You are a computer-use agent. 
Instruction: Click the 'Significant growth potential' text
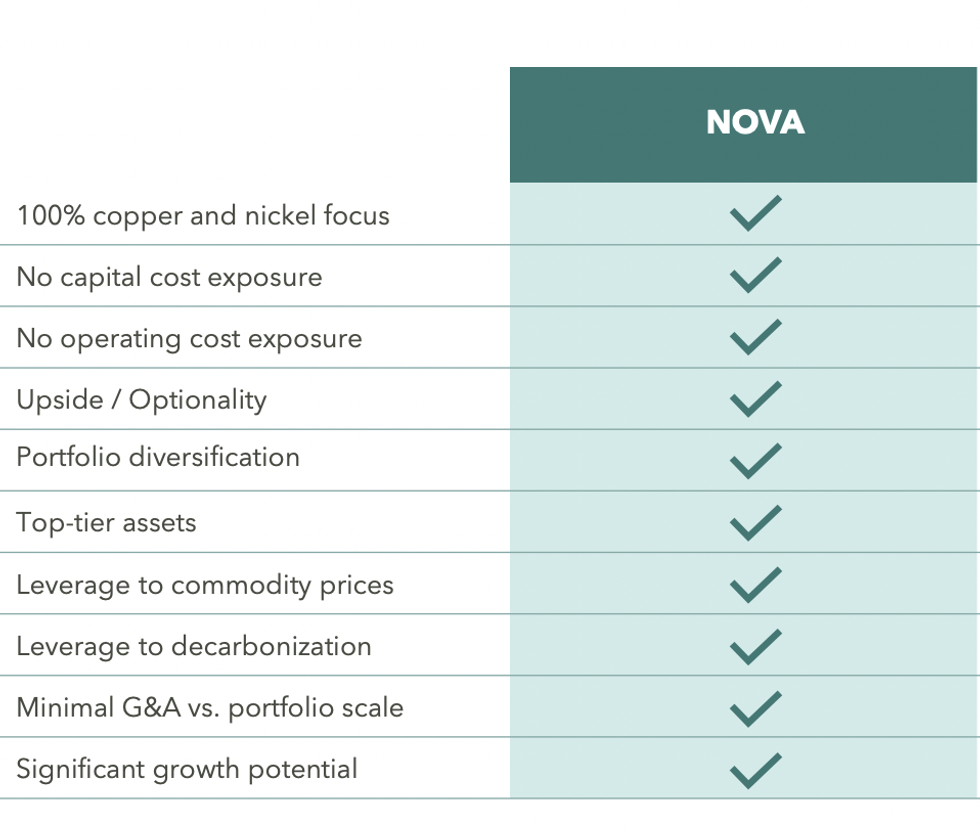click(187, 769)
